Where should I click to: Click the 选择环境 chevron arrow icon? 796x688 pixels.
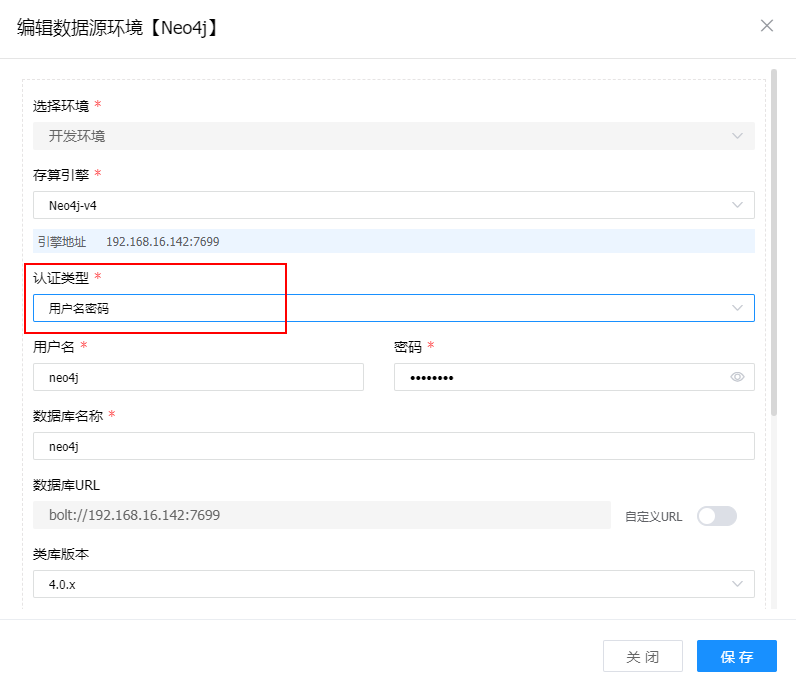tap(738, 136)
